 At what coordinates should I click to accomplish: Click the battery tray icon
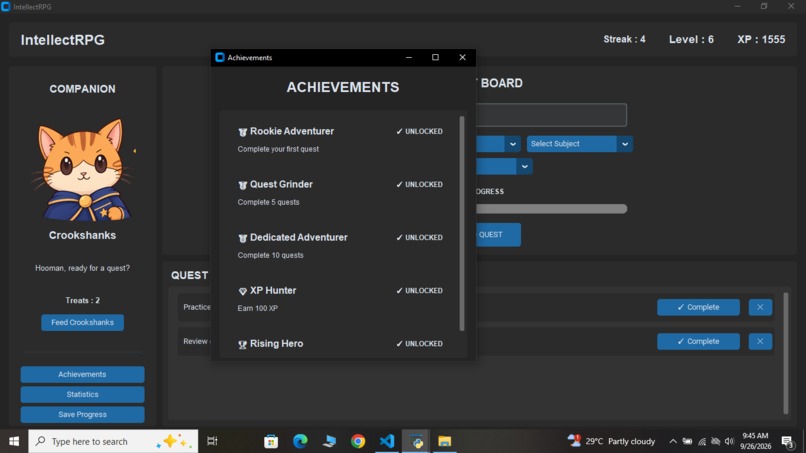click(687, 441)
